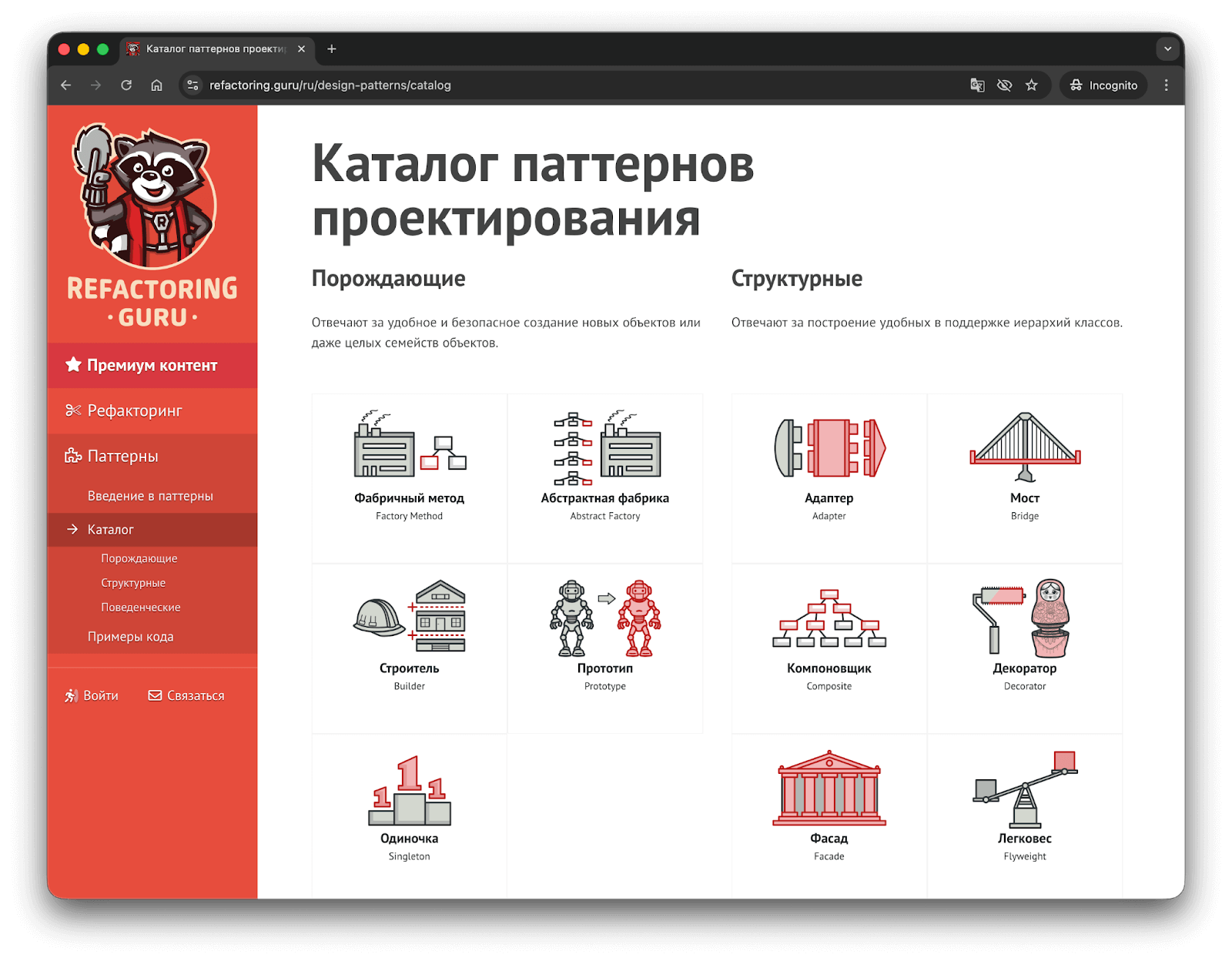Select Примеры кода in the sidebar
This screenshot has width=1232, height=961.
coord(131,637)
